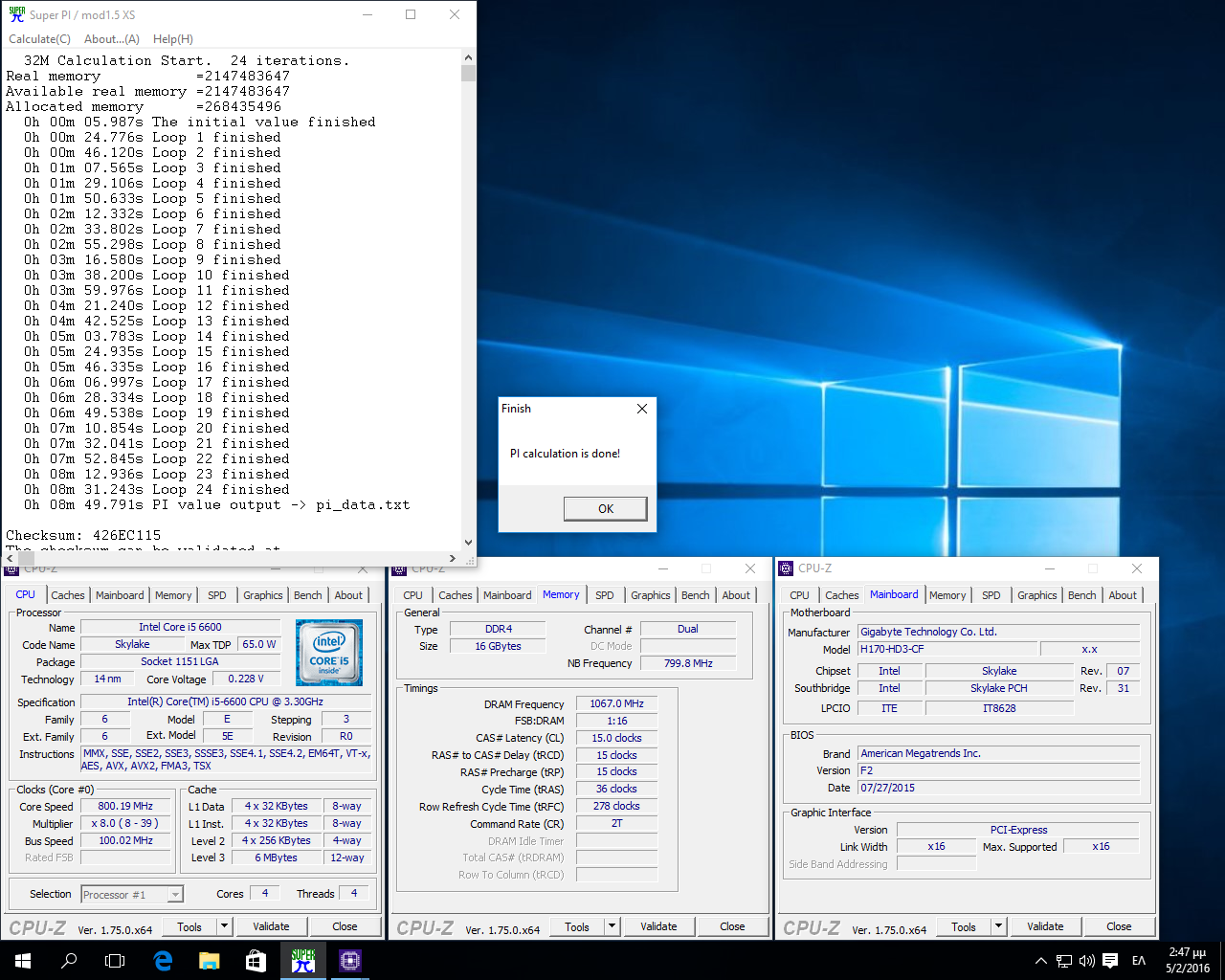Screen dimensions: 1225x980
Task: Click BIOS date field 07/27/2015
Action: click(998, 788)
